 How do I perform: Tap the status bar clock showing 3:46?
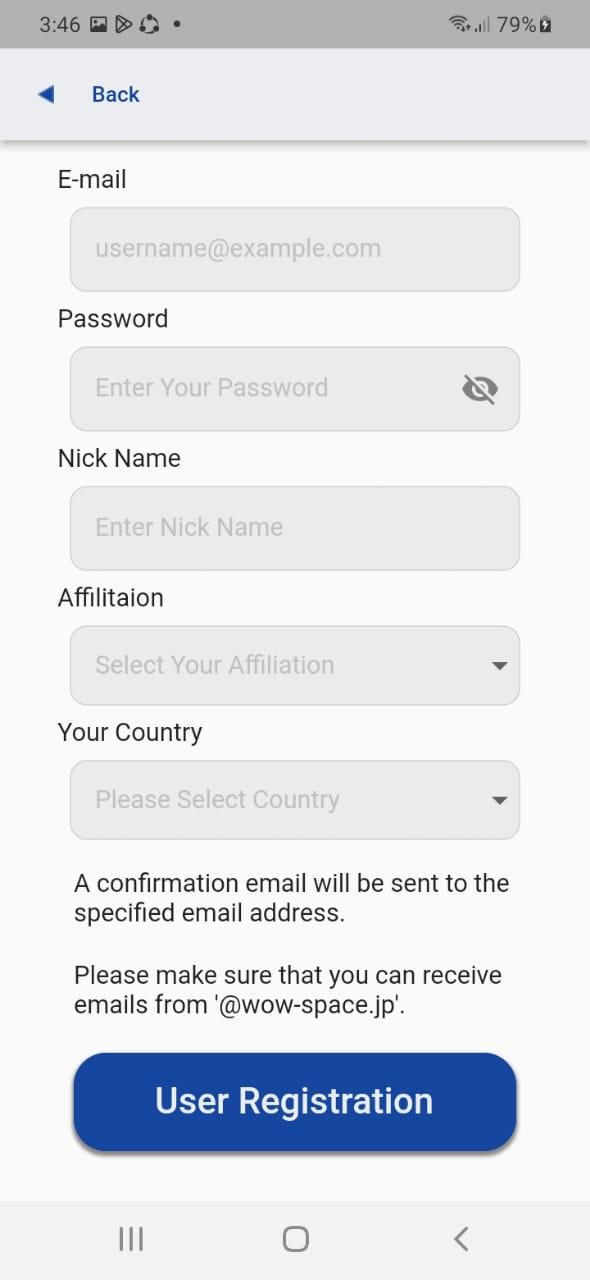tap(60, 25)
